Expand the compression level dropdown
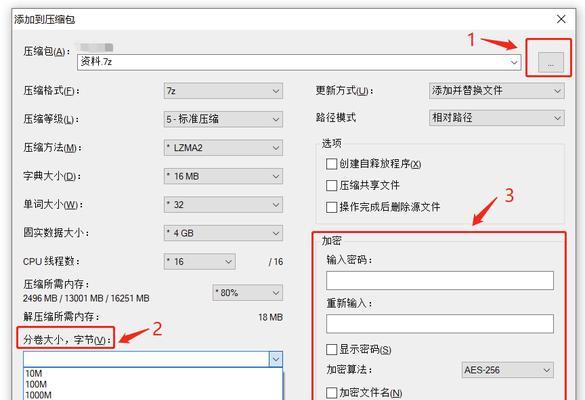This screenshot has width=585, height=400. click(223, 119)
